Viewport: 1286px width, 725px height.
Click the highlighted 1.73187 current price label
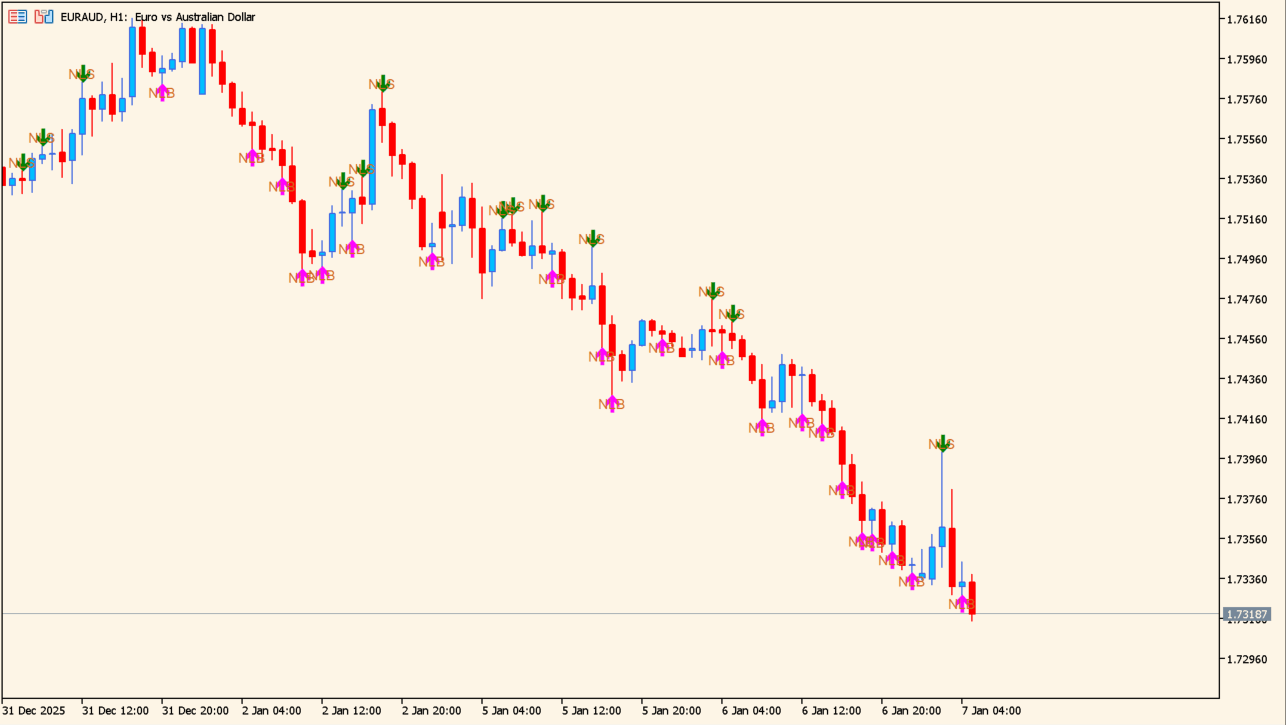pyautogui.click(x=1246, y=614)
